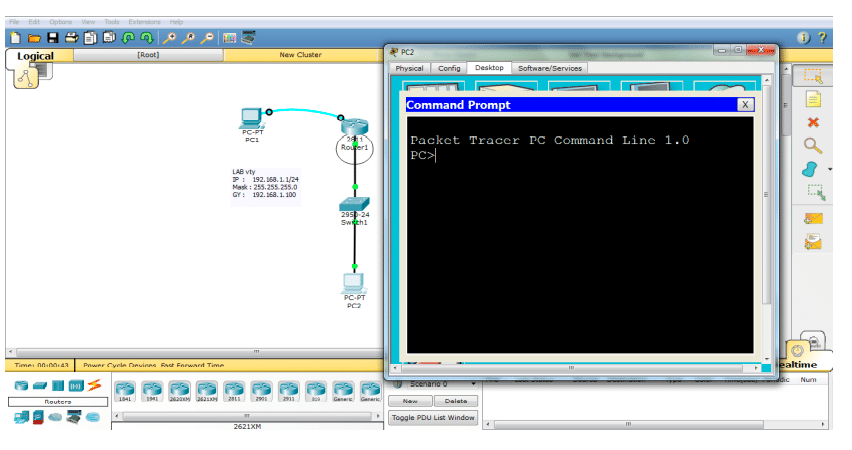Switch to Realtime mode tab

coord(797,364)
